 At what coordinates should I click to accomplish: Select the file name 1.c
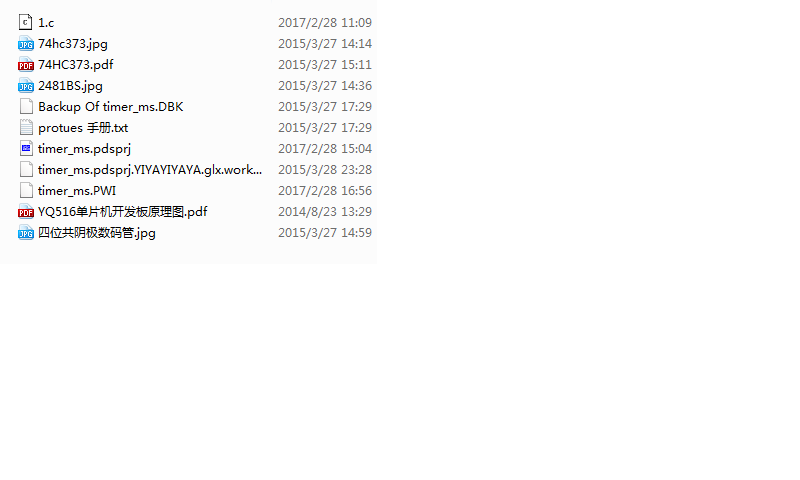tap(46, 22)
